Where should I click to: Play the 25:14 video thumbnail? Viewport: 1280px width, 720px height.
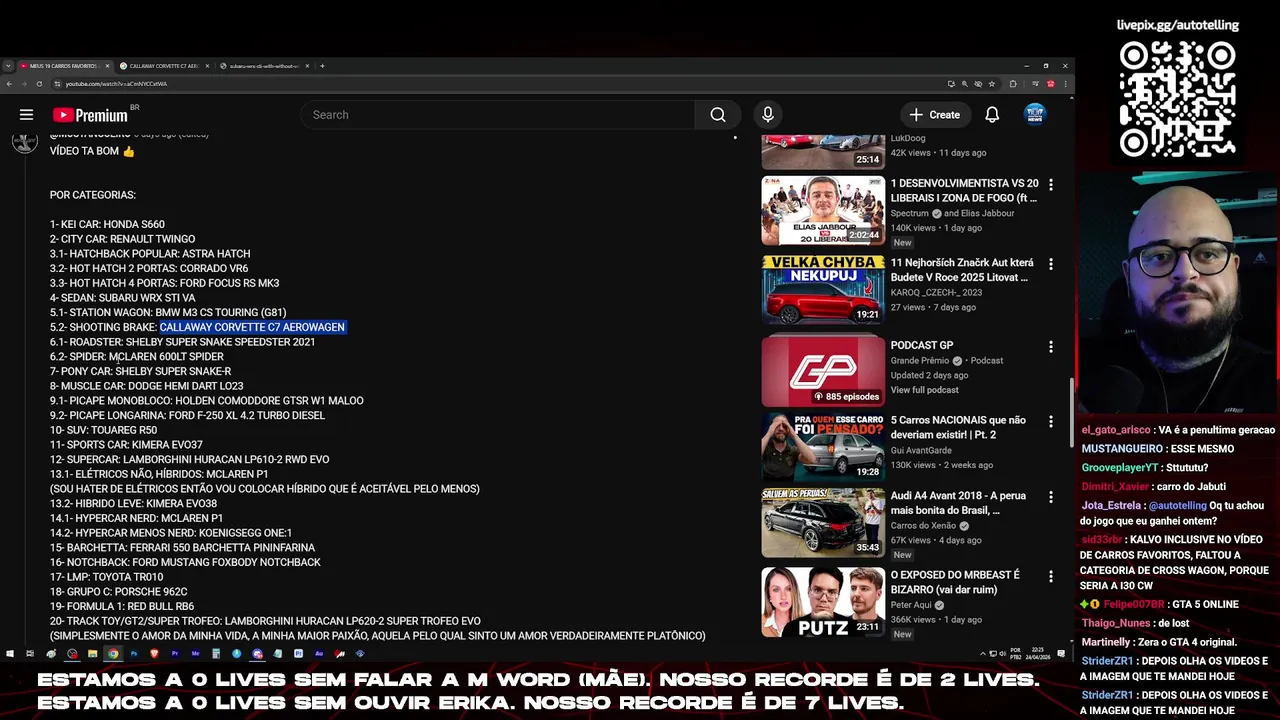823,152
